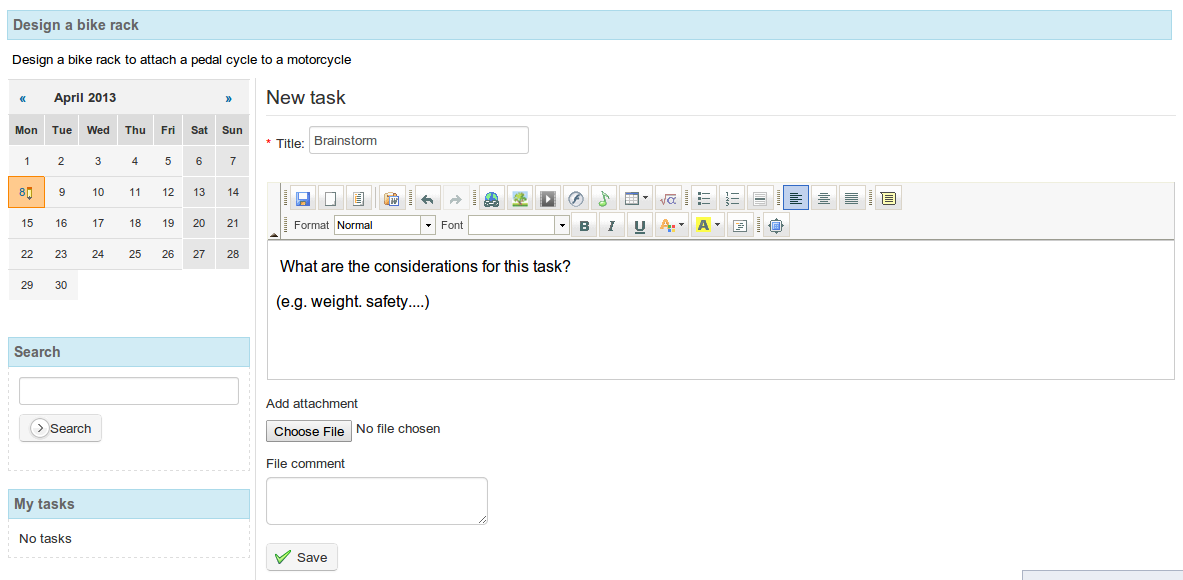Toggle underline formatting
1183x580 pixels.
(x=640, y=226)
